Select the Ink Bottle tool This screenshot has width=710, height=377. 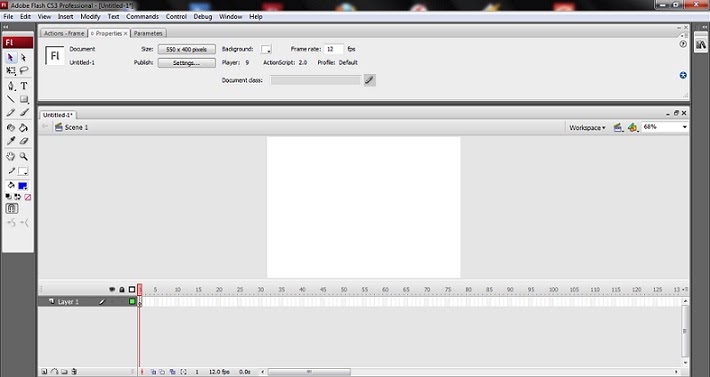[x=10, y=128]
